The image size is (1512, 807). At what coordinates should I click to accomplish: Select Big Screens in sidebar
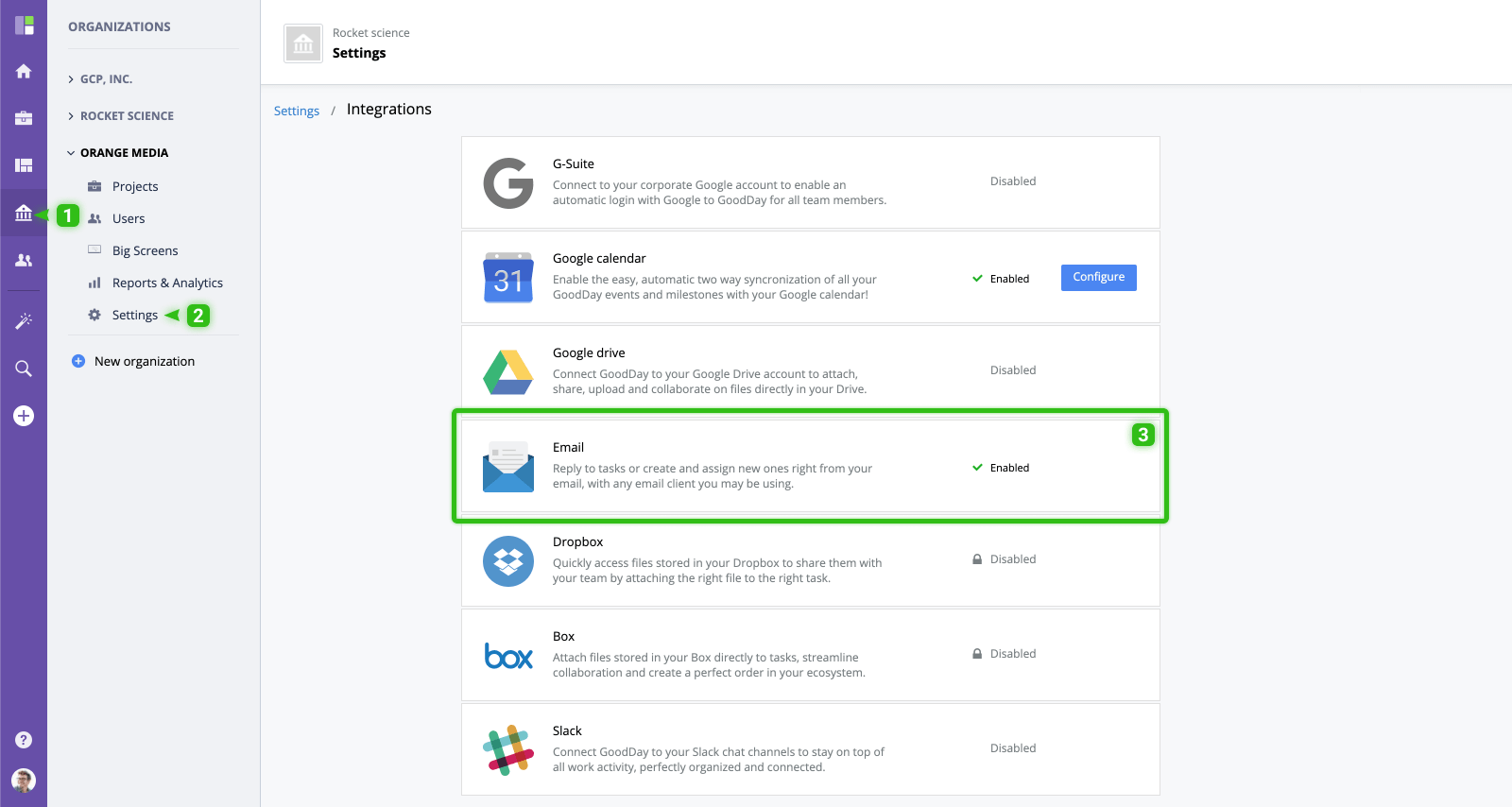145,250
